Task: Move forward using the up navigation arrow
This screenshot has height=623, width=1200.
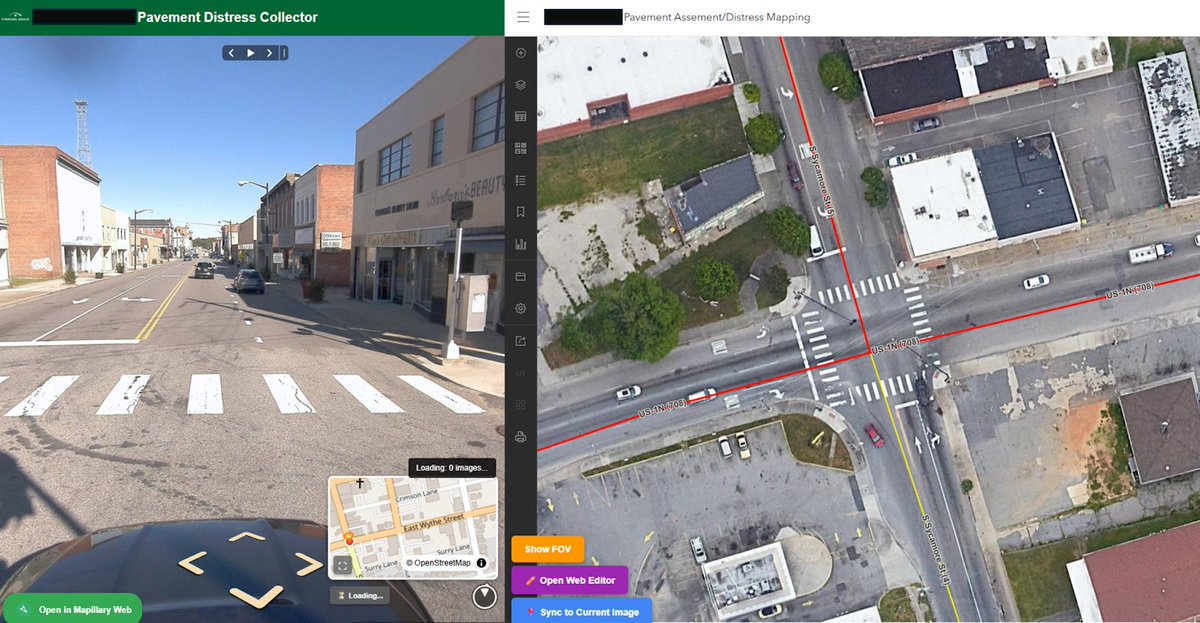Action: [x=246, y=537]
